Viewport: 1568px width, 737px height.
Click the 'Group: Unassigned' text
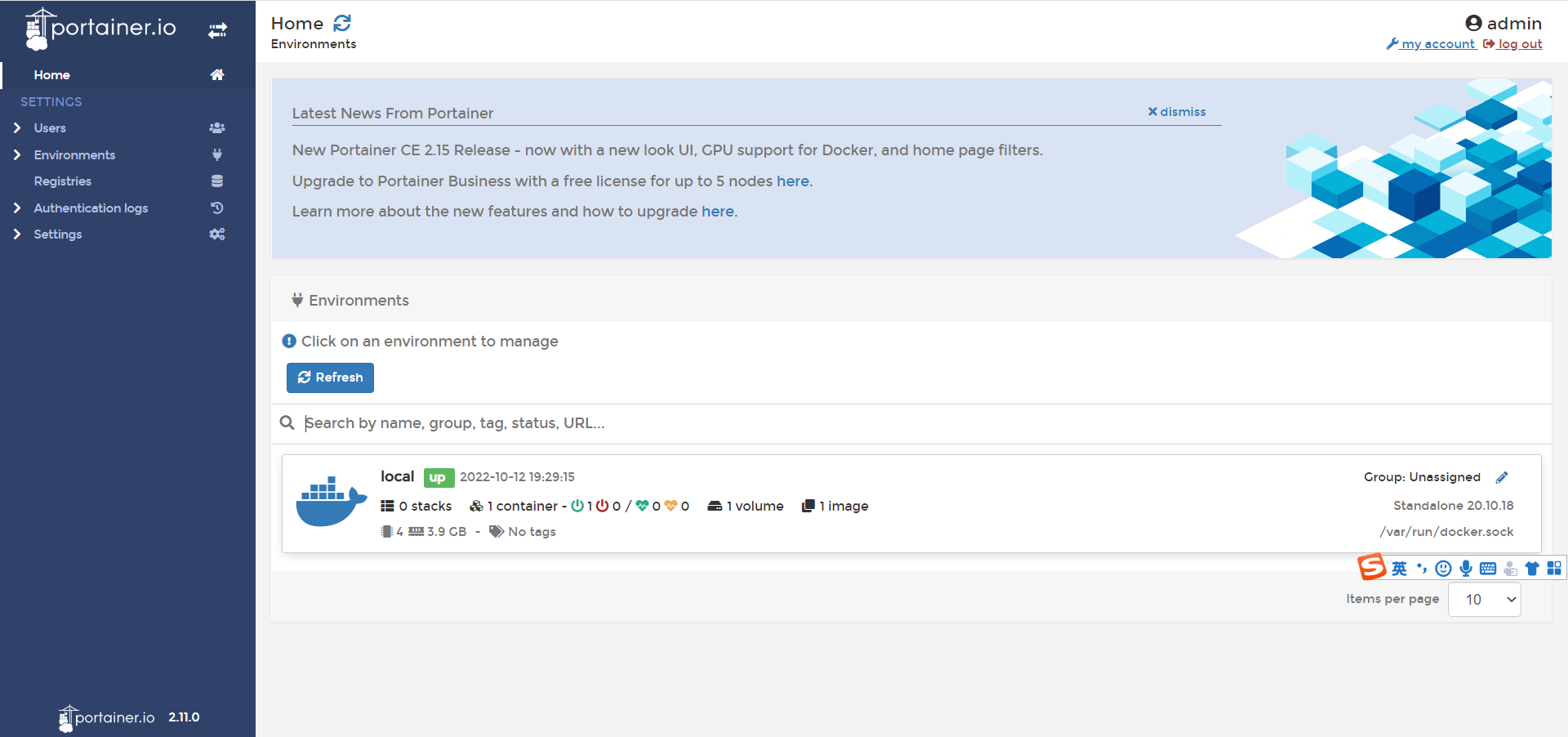click(x=1422, y=477)
